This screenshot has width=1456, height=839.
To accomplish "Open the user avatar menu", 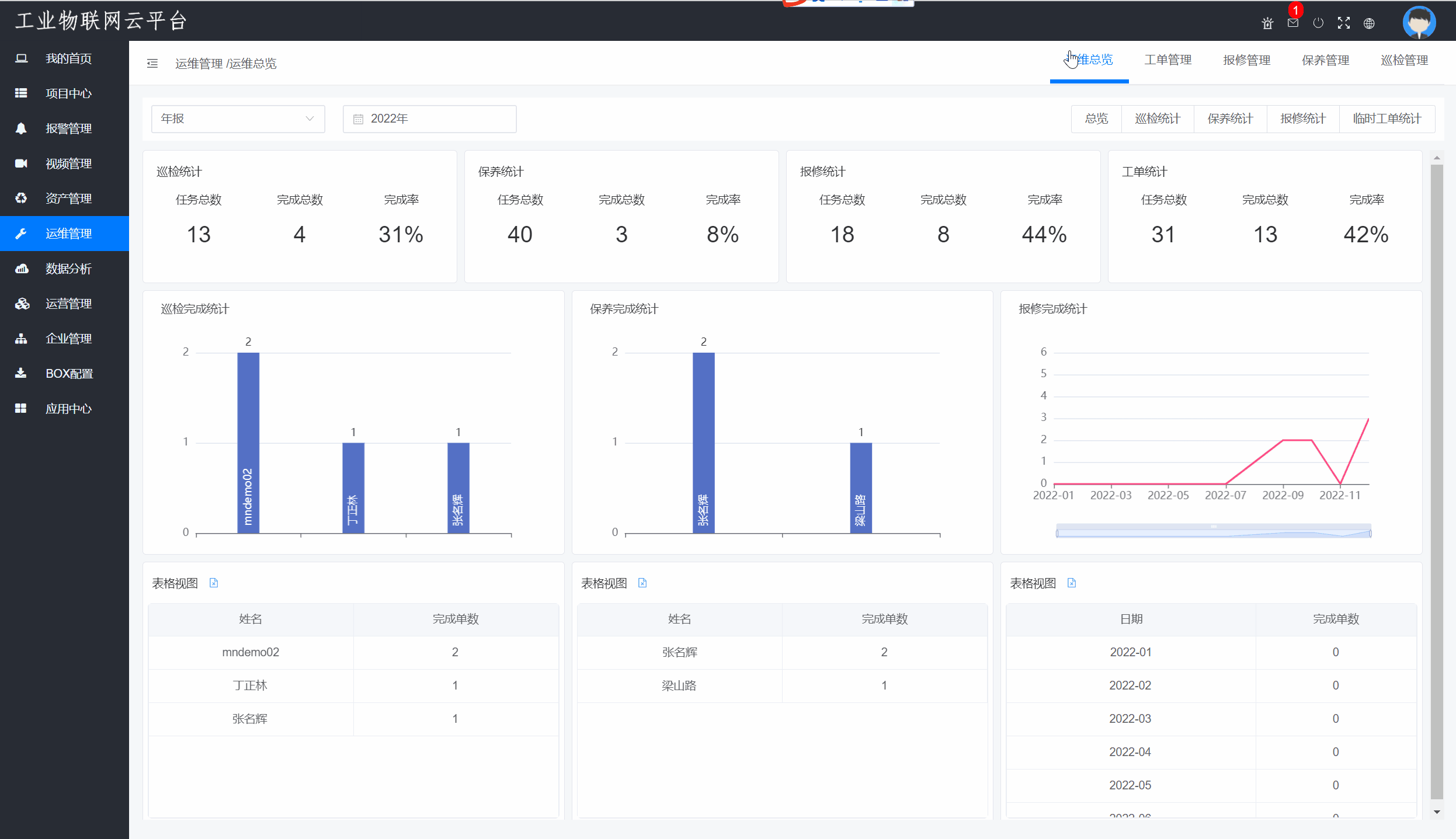I will tap(1419, 22).
